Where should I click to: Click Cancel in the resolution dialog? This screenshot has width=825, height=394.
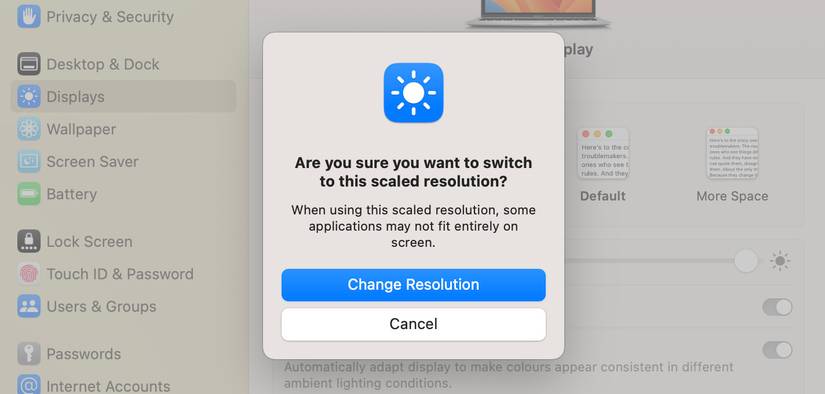coord(414,324)
